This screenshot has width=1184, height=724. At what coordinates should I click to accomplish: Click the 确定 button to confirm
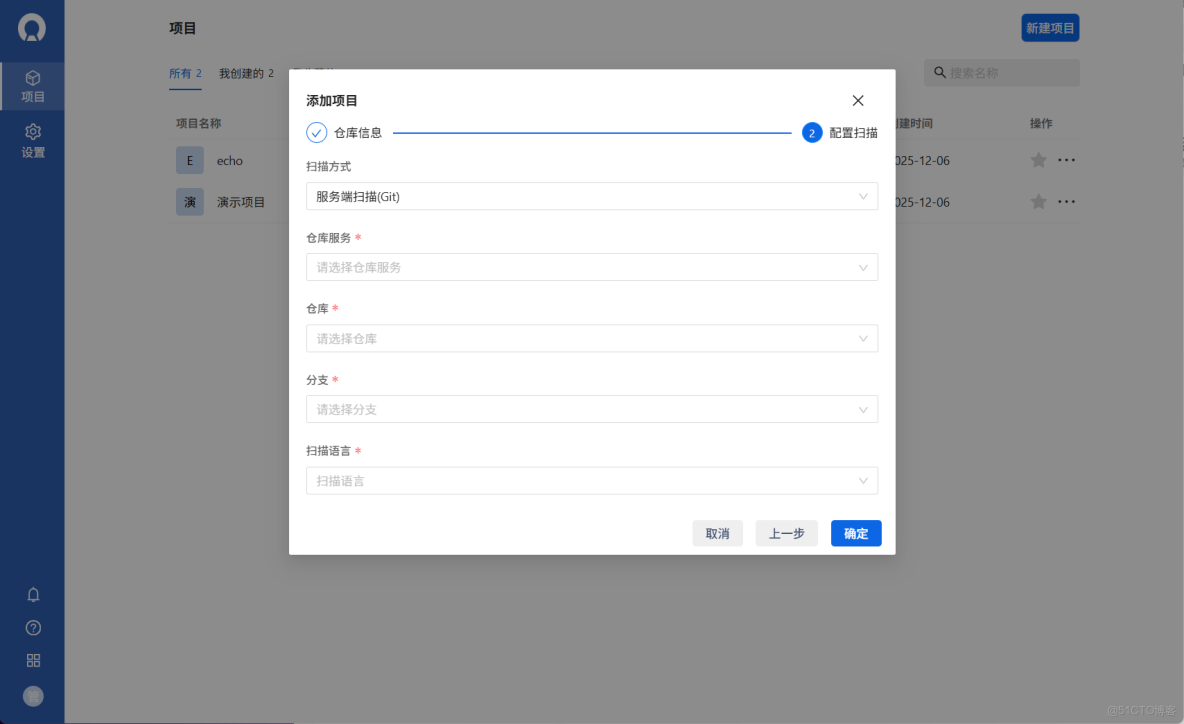[856, 533]
